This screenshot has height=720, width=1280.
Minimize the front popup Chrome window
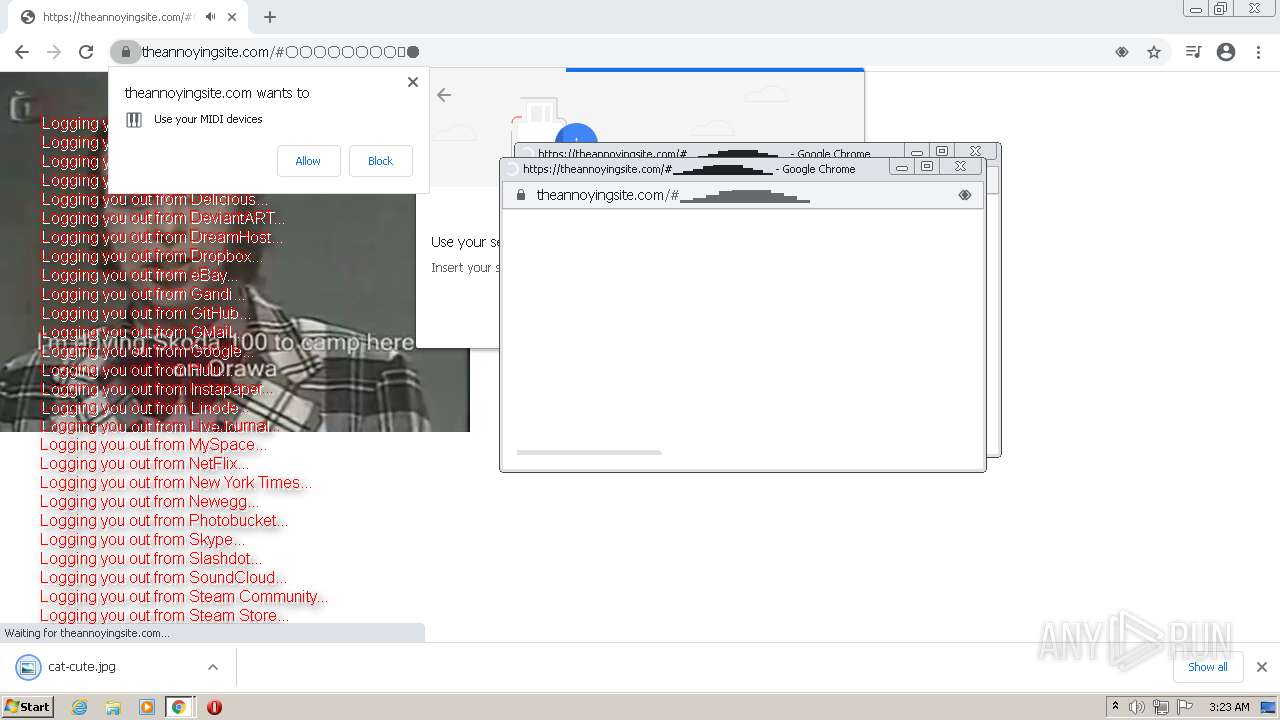[902, 168]
